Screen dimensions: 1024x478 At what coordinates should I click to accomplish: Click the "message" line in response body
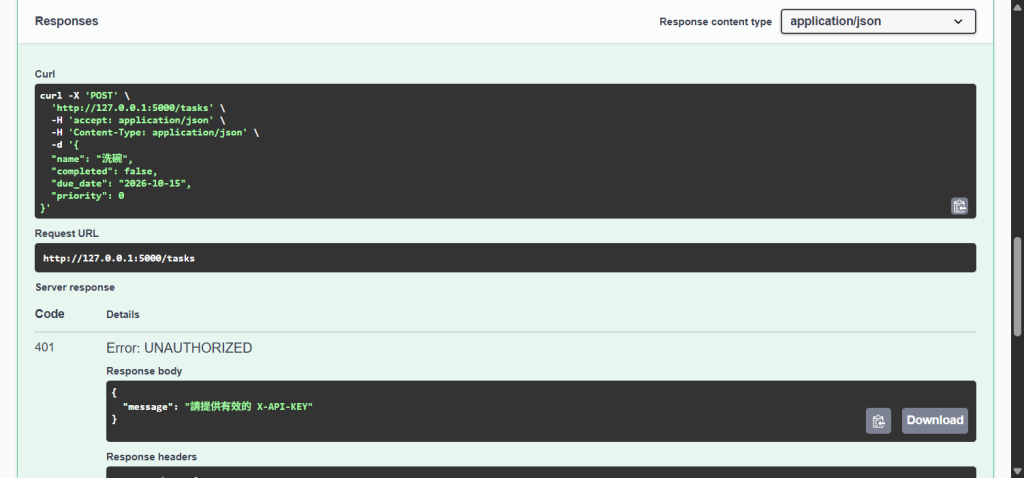pos(217,406)
